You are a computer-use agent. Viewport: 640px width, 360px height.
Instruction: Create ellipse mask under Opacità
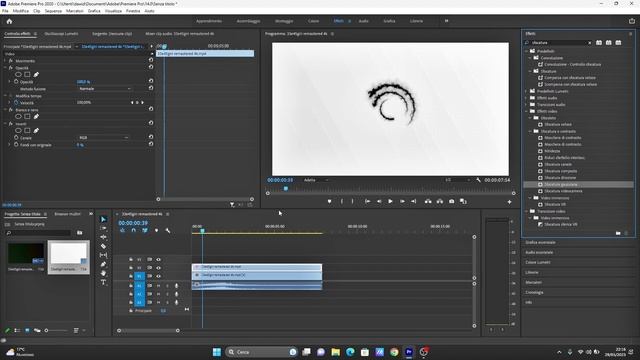tap(18, 75)
